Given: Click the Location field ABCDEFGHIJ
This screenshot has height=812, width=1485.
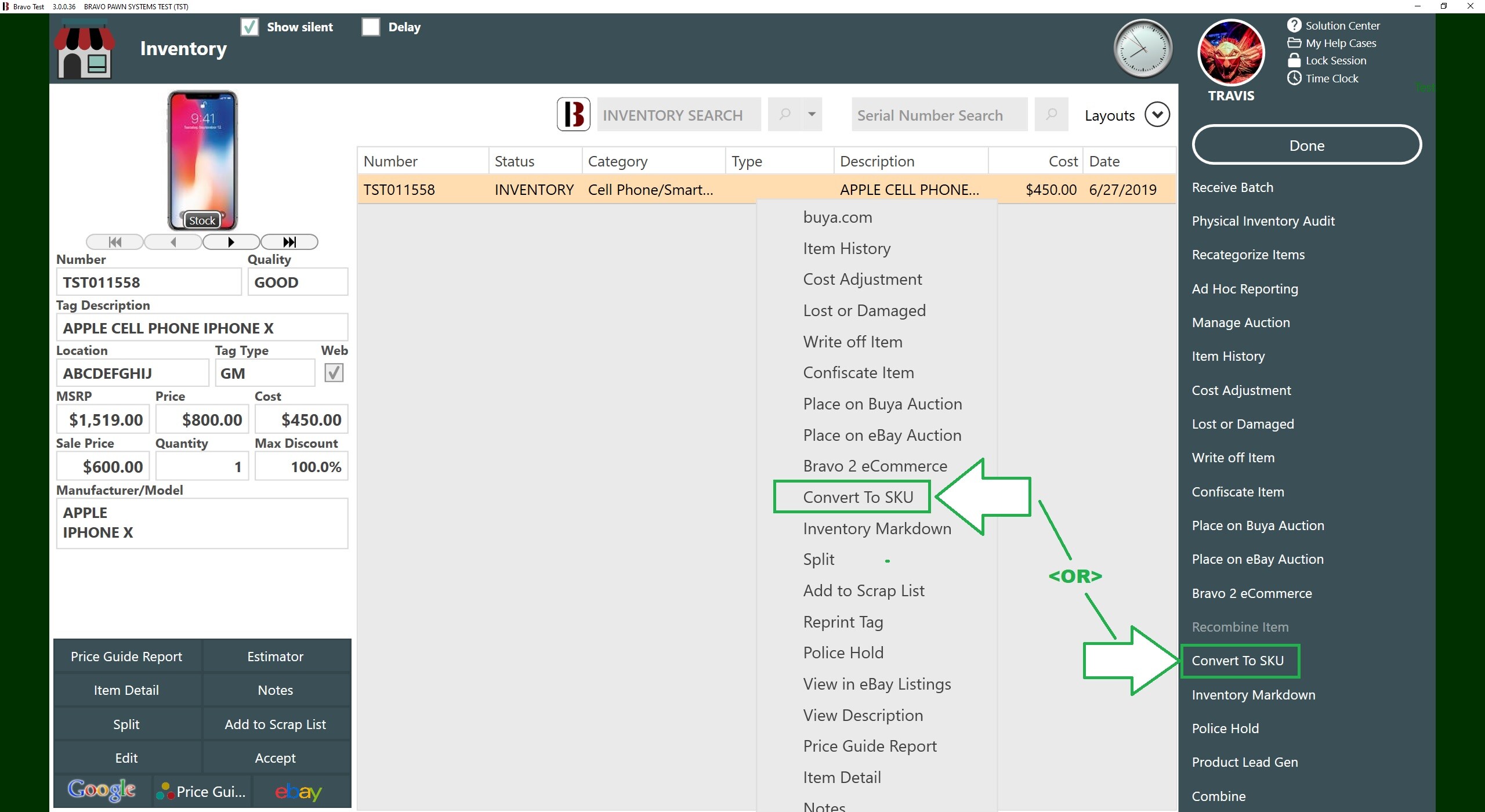Looking at the screenshot, I should click(132, 373).
